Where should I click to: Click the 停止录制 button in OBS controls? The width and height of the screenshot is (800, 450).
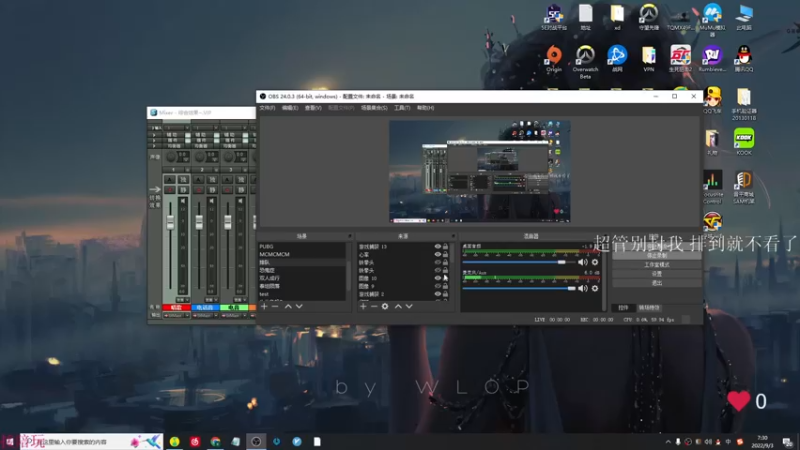pos(657,256)
